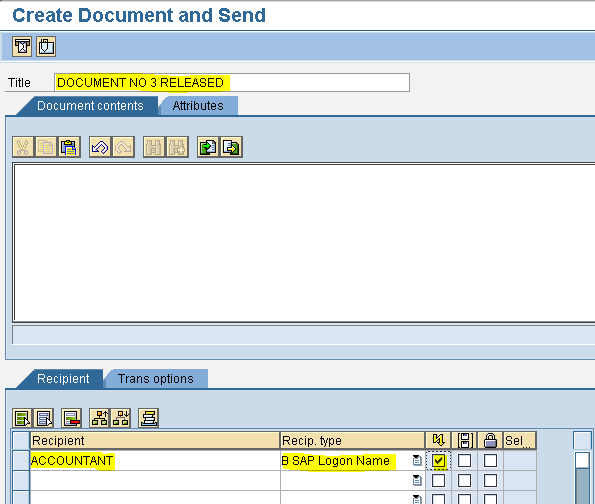Viewport: 595px width, 504px height.
Task: Click the Move to trash icon in top toolbar
Action: point(46,47)
